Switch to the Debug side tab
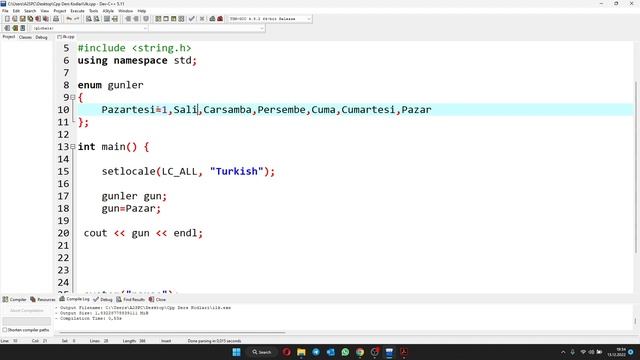The image size is (640, 360). point(41,37)
